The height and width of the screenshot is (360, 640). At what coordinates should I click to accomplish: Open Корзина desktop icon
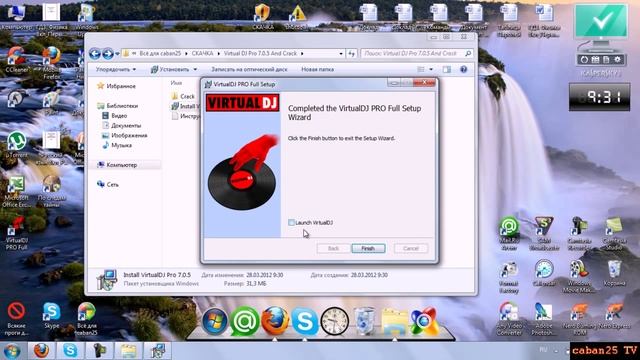coord(614,273)
